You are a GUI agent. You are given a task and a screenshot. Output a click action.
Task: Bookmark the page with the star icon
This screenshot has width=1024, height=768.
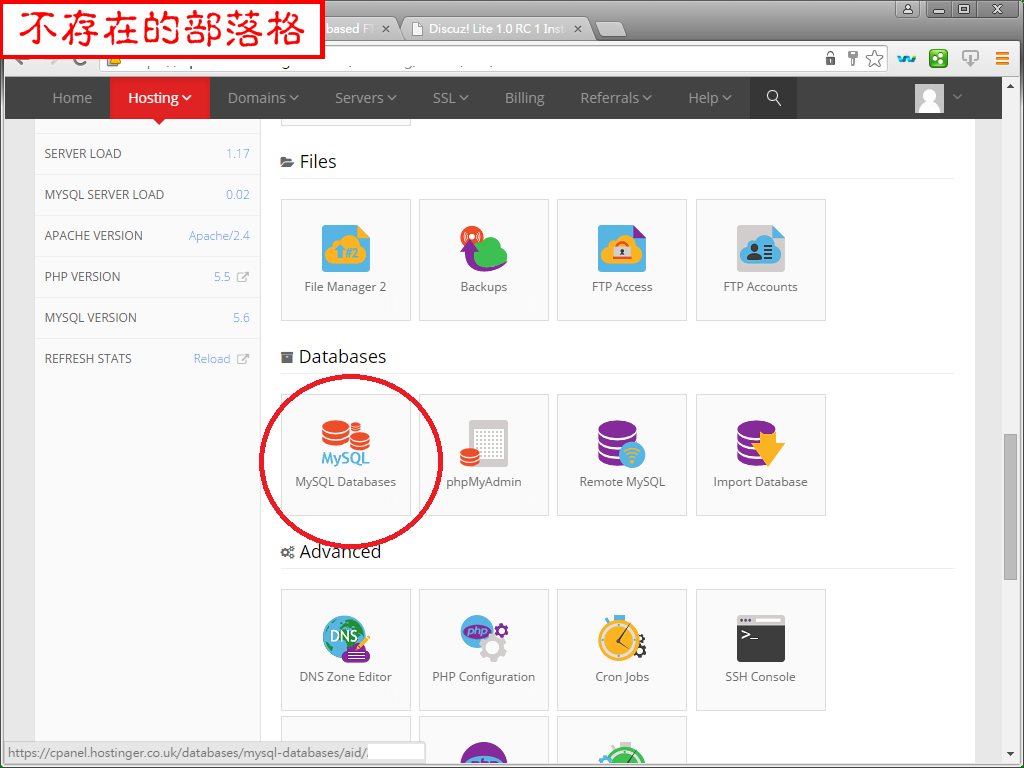(x=874, y=59)
